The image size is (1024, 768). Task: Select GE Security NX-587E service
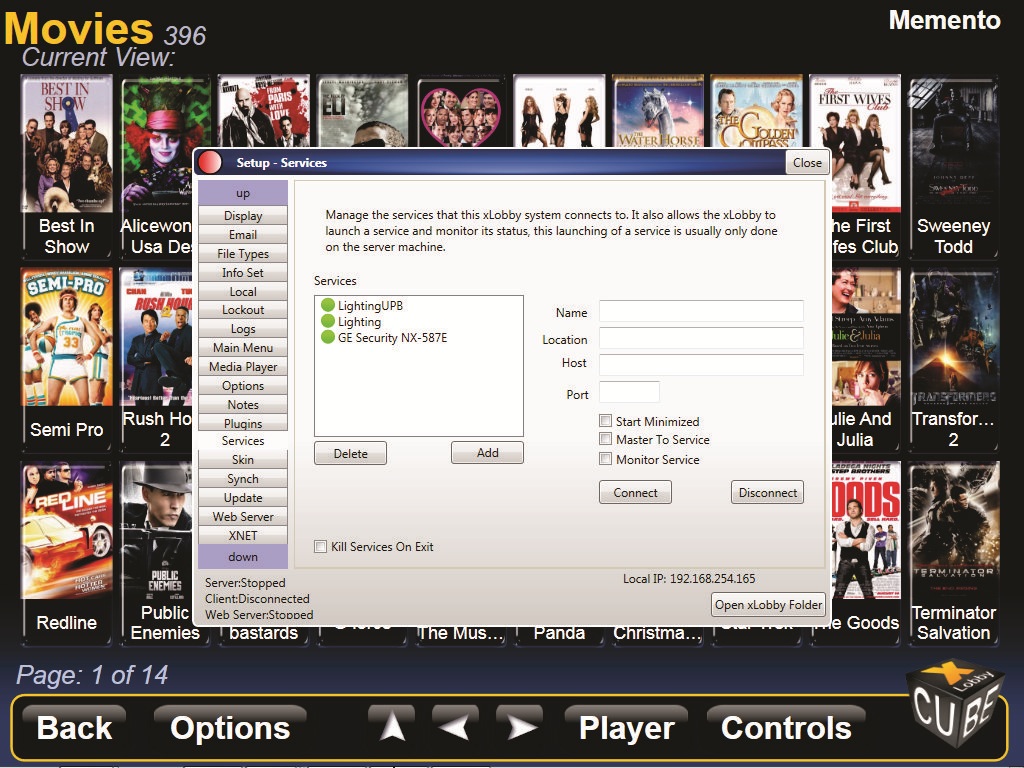392,338
